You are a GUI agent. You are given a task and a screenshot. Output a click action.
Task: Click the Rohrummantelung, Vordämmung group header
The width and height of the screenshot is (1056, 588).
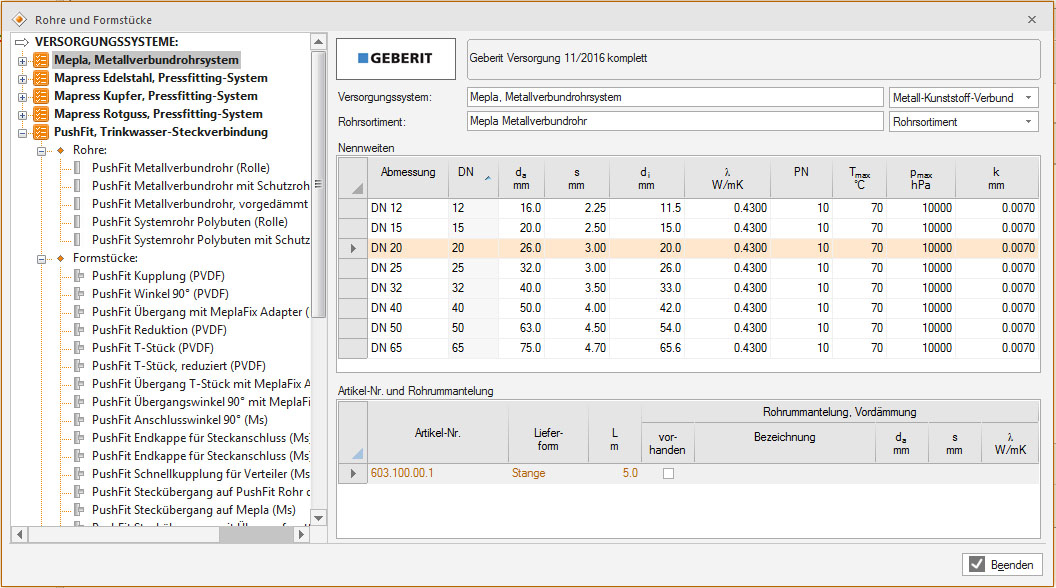click(x=840, y=412)
